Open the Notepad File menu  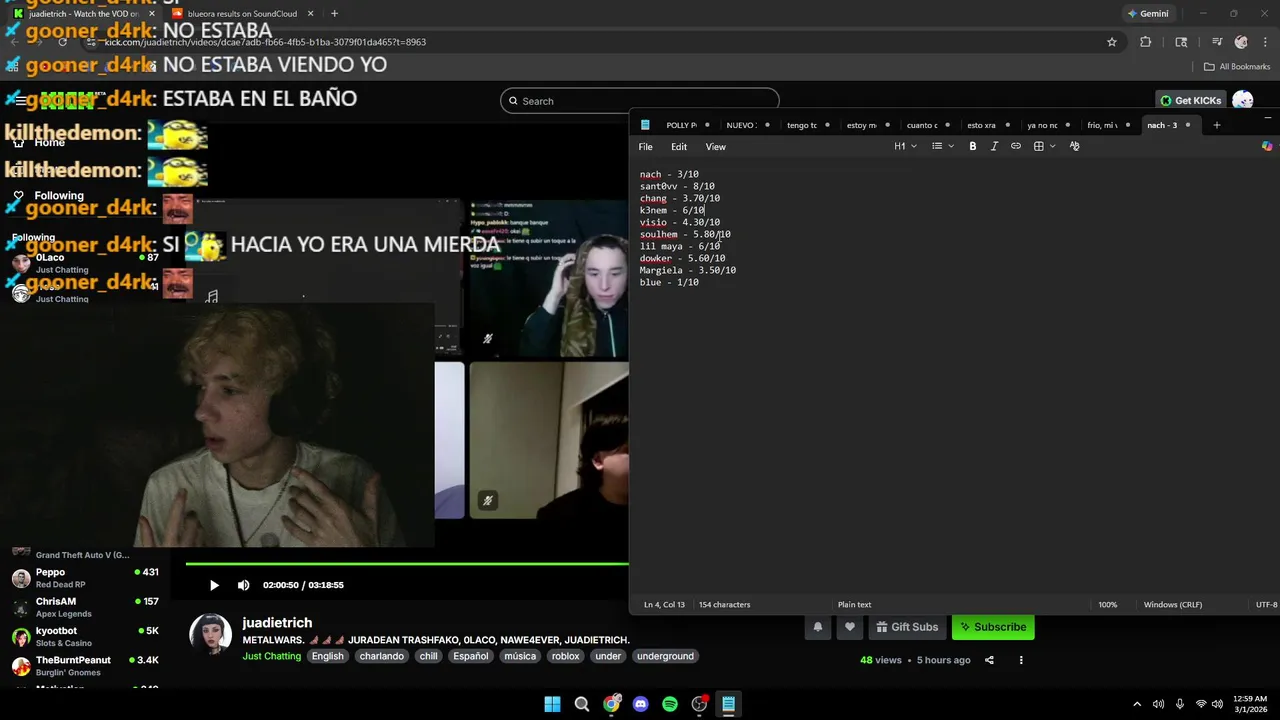(x=646, y=147)
